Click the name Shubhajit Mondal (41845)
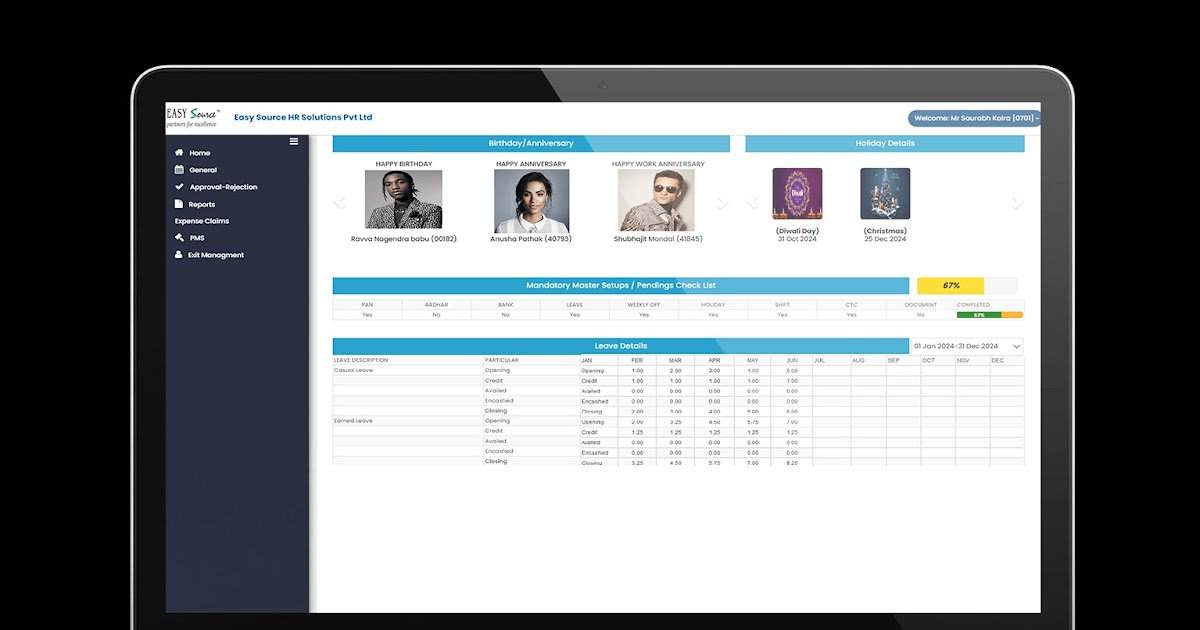This screenshot has width=1200, height=630. (x=658, y=240)
